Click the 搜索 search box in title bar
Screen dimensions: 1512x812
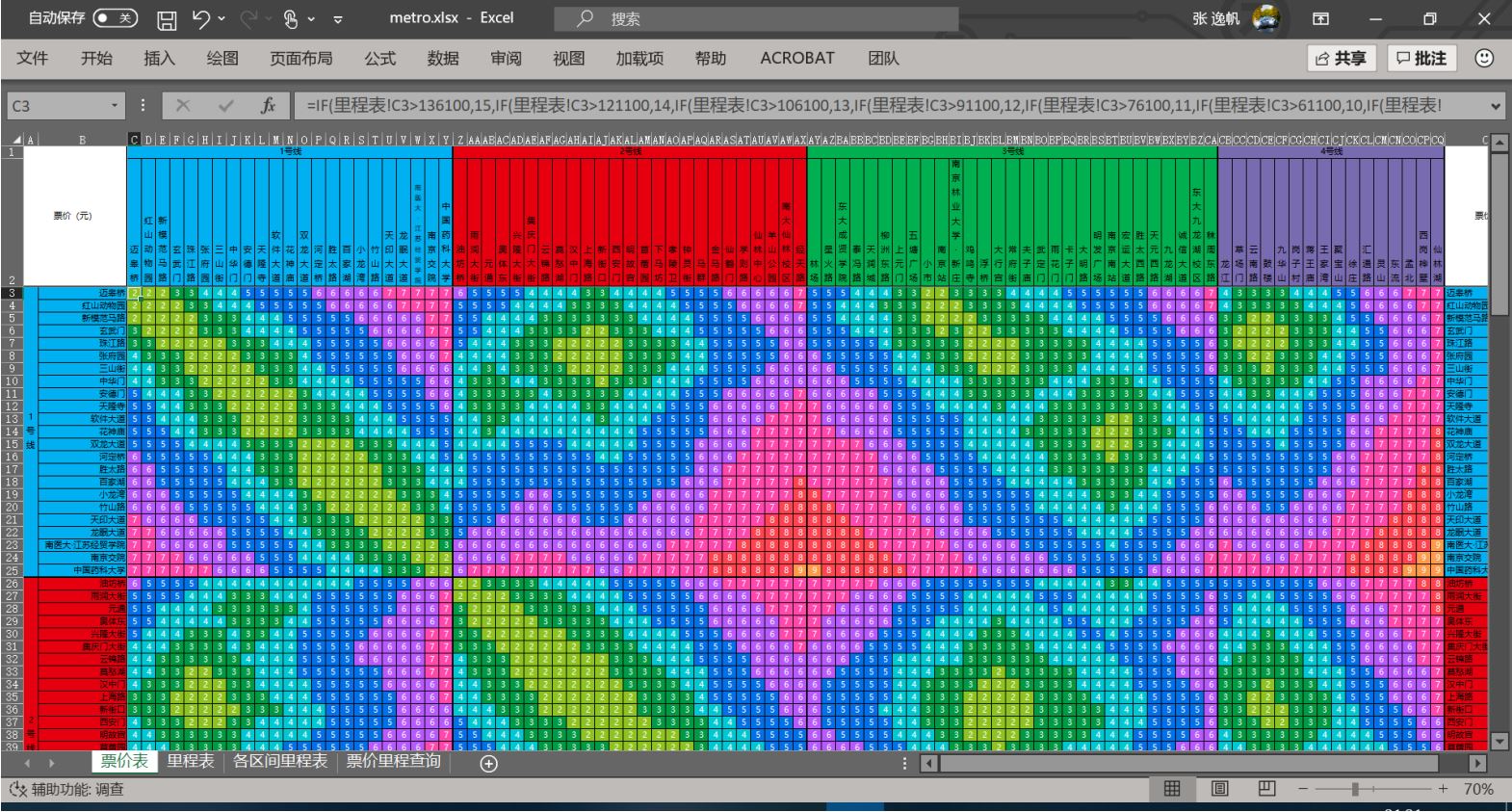[x=757, y=18]
